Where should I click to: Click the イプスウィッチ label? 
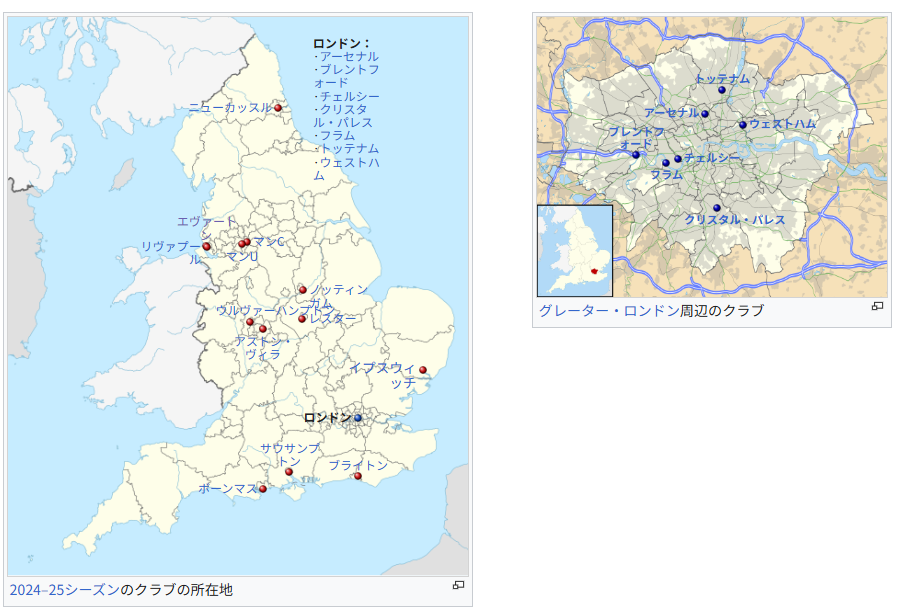coord(384,375)
